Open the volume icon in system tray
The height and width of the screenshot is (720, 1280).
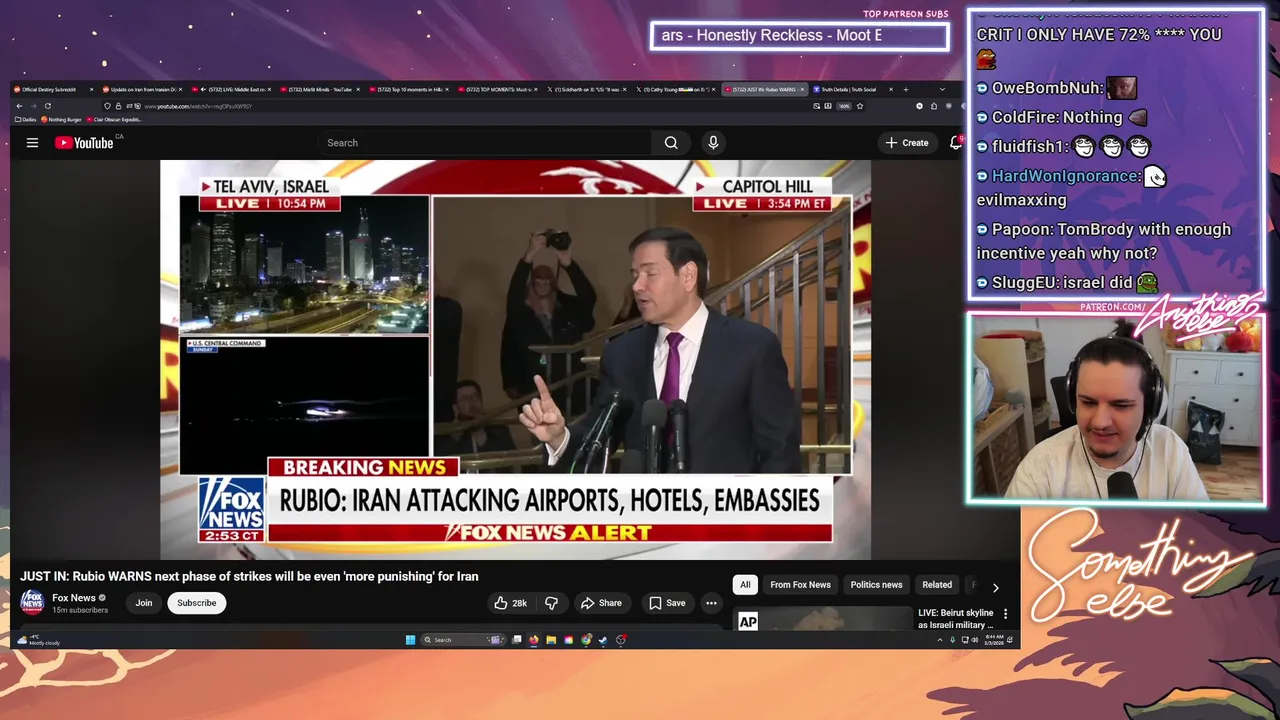975,640
